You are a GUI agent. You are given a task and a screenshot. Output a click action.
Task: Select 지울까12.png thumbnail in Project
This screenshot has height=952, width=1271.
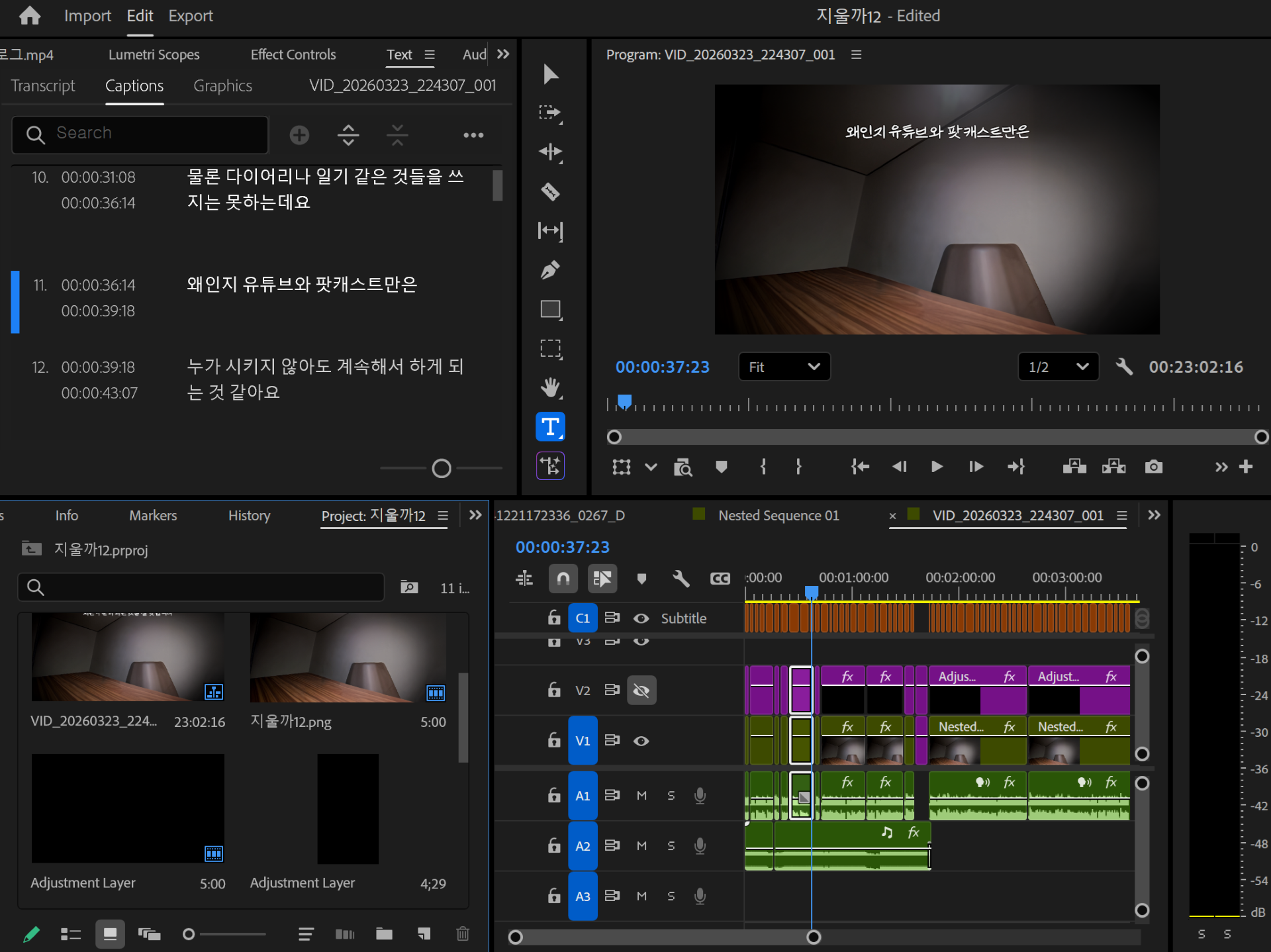[x=348, y=657]
